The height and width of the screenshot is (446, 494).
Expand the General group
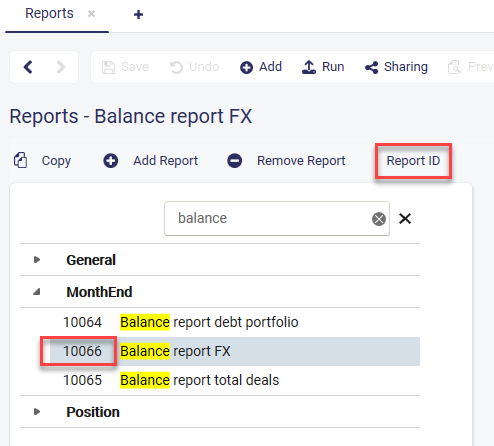37,260
